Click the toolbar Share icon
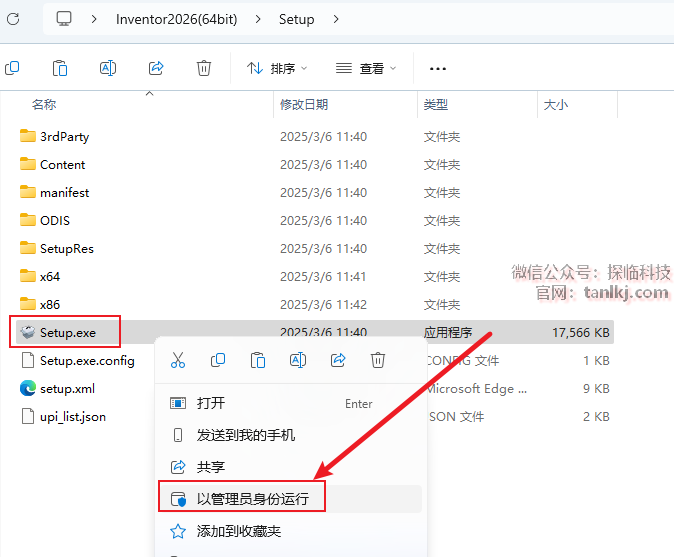 156,68
